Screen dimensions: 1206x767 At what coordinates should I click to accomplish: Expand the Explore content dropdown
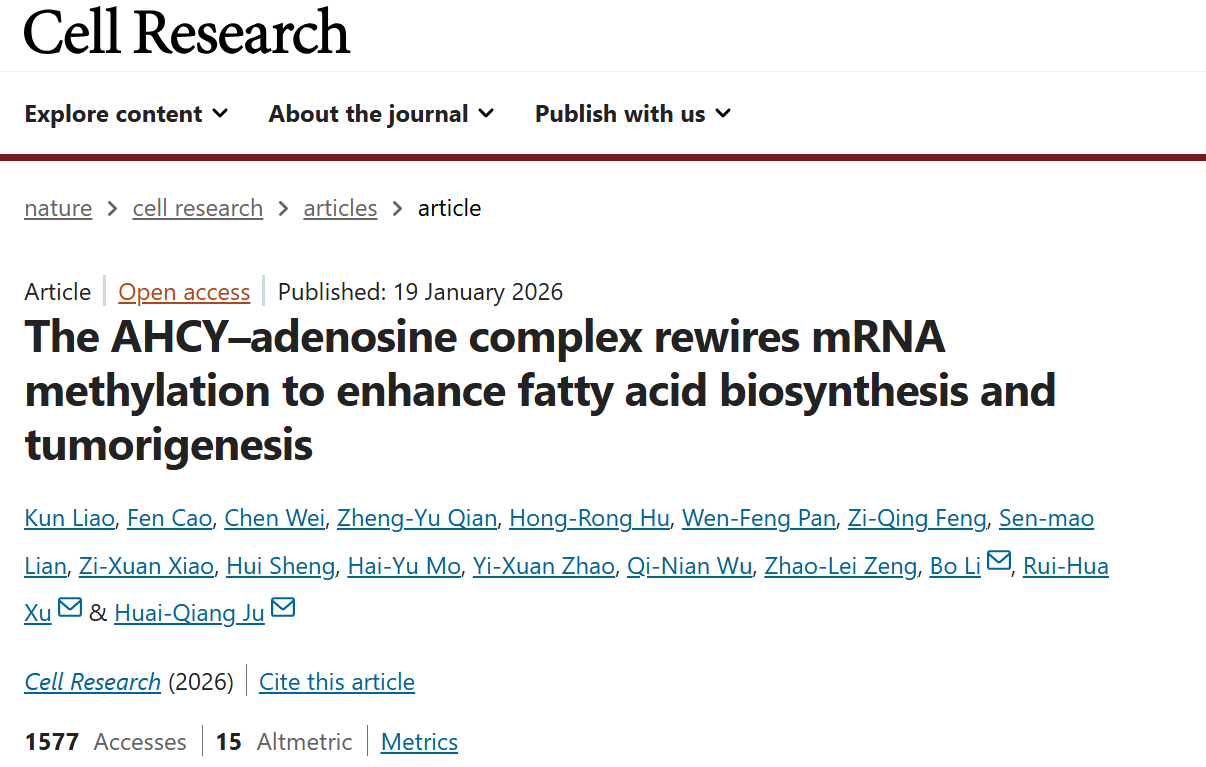126,114
